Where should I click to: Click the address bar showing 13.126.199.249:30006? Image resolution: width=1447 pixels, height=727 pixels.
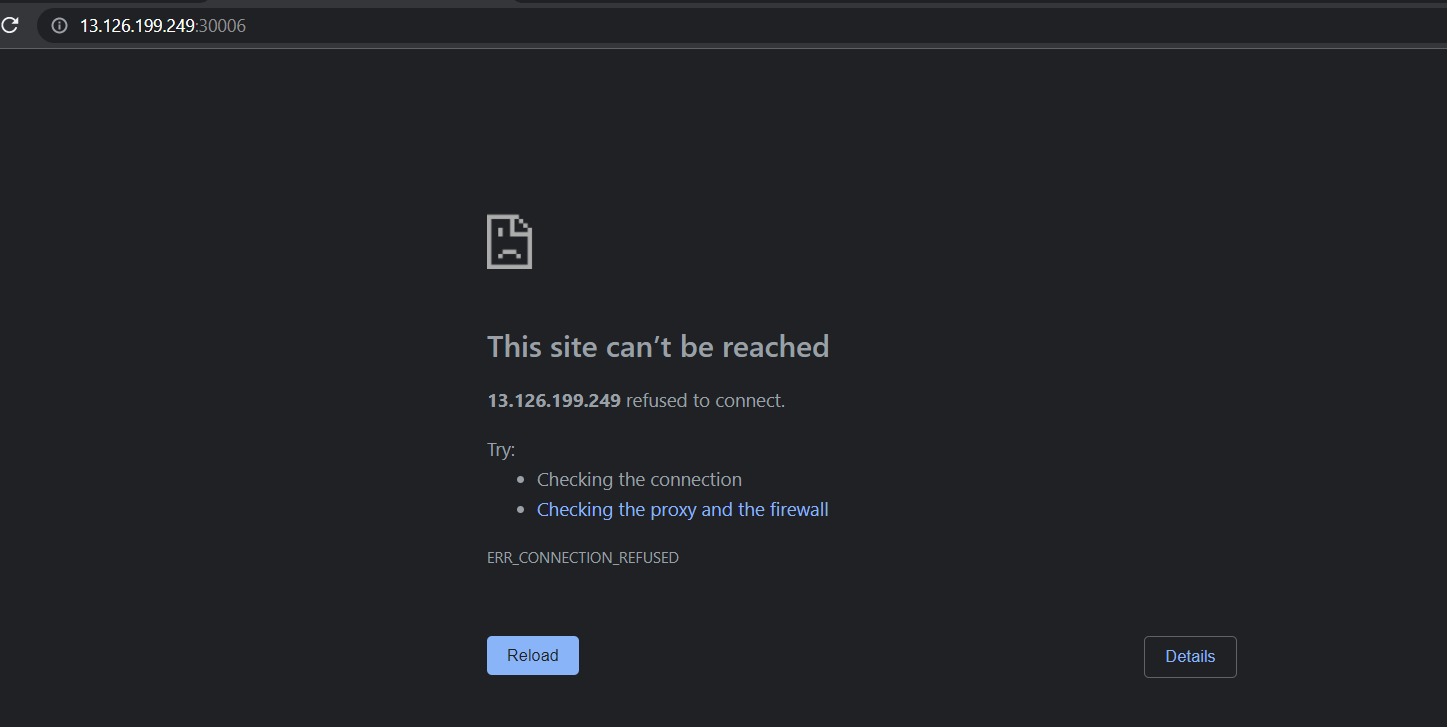742,26
